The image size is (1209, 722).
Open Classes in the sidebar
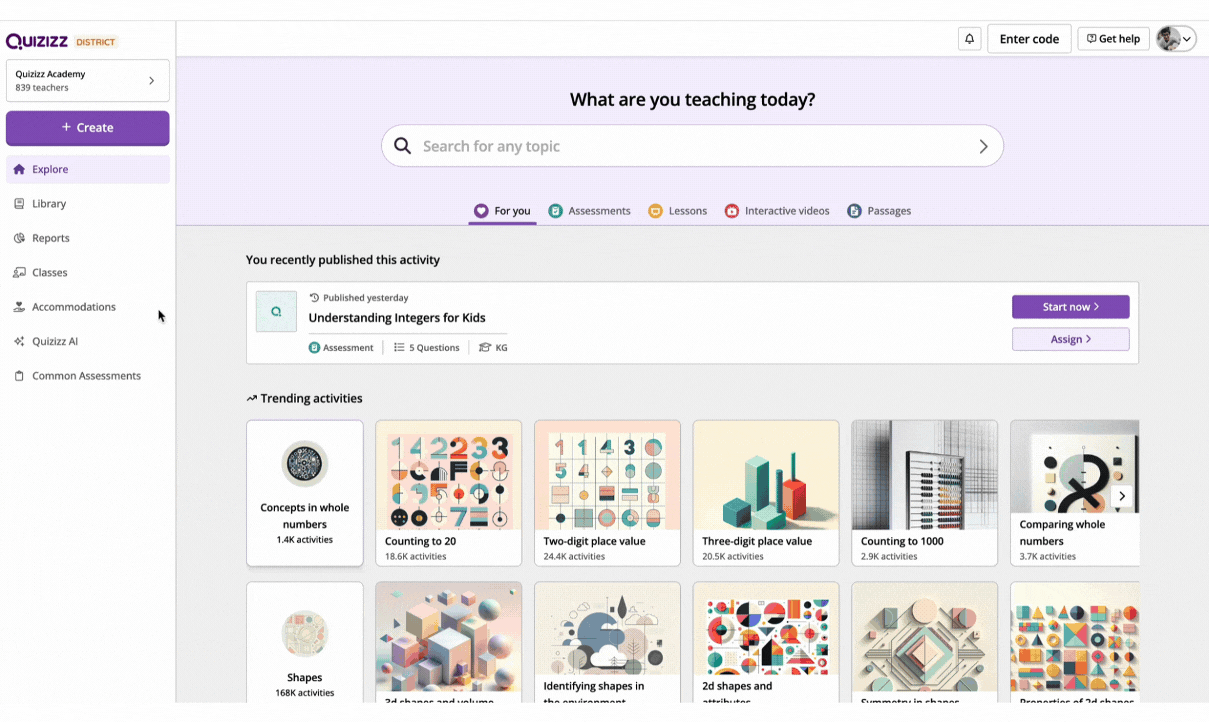point(88,272)
